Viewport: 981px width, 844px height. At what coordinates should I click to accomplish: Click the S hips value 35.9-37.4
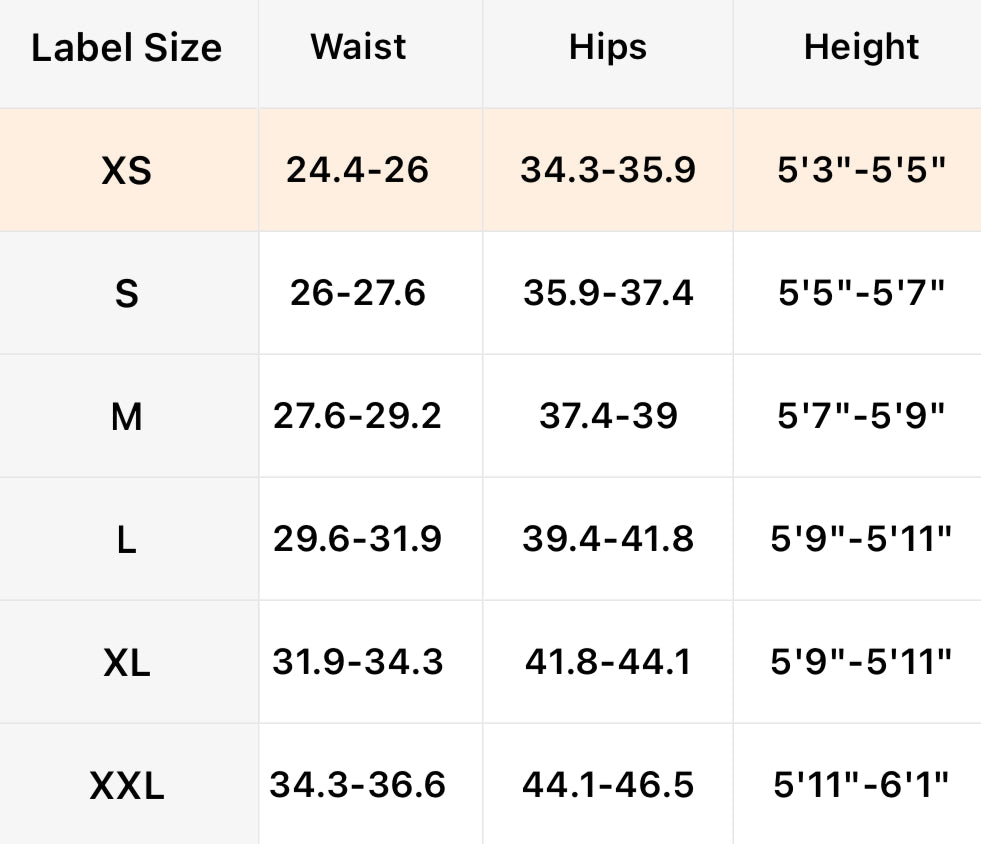coord(608,294)
